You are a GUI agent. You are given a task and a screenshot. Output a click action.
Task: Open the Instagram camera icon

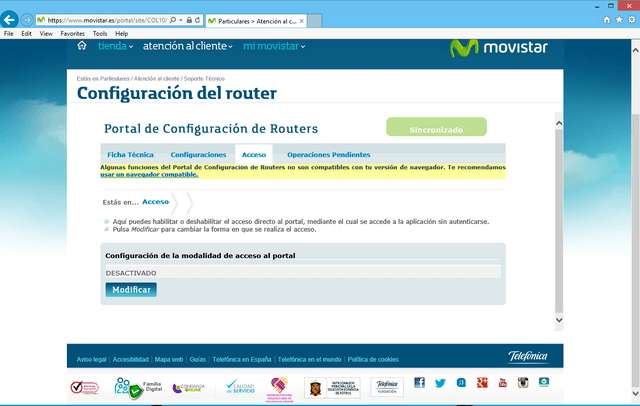tap(523, 382)
